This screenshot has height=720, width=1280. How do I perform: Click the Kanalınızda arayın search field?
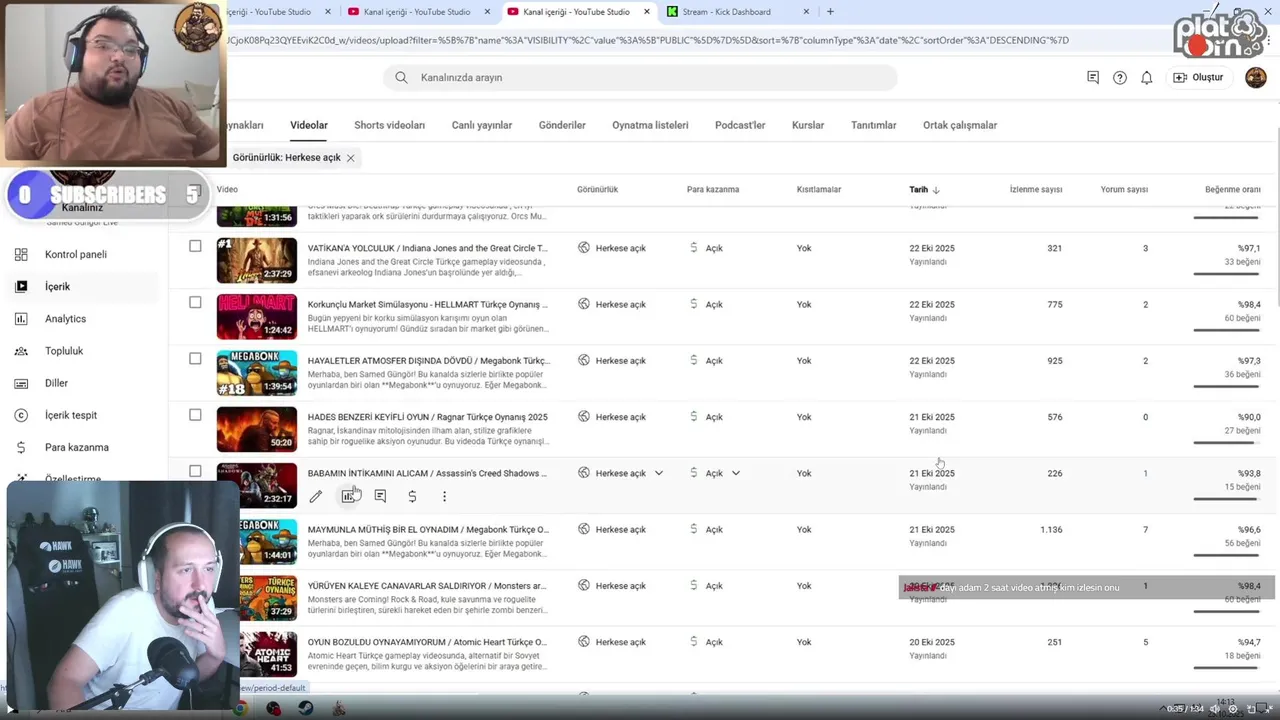(x=640, y=77)
